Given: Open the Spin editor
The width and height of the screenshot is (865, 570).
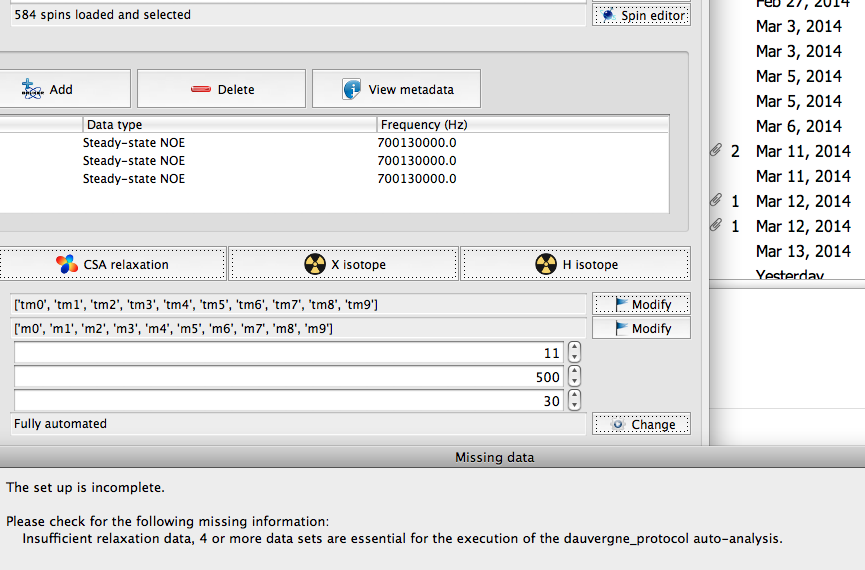Looking at the screenshot, I should pyautogui.click(x=641, y=15).
